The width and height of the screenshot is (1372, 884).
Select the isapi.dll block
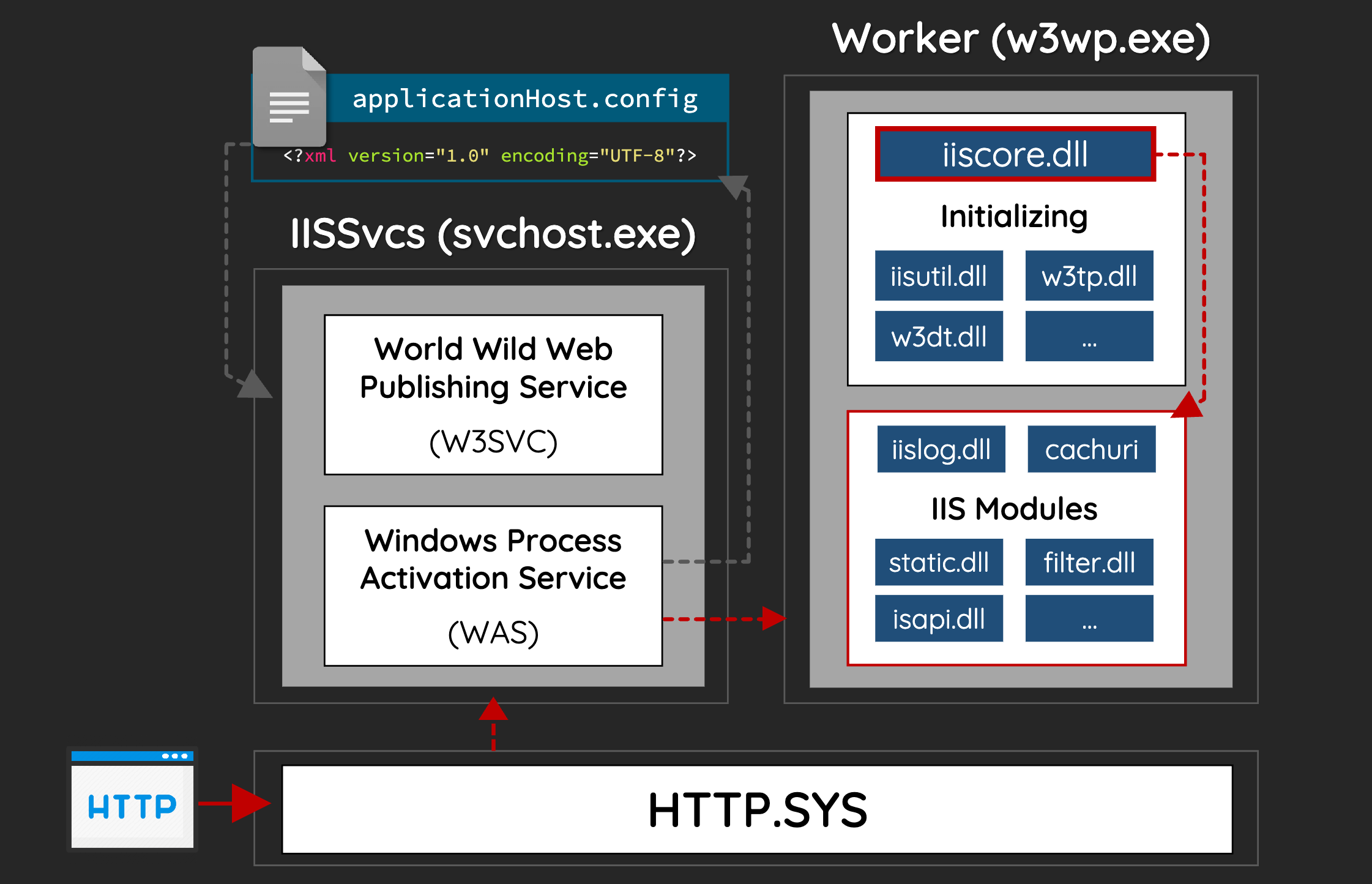939,618
